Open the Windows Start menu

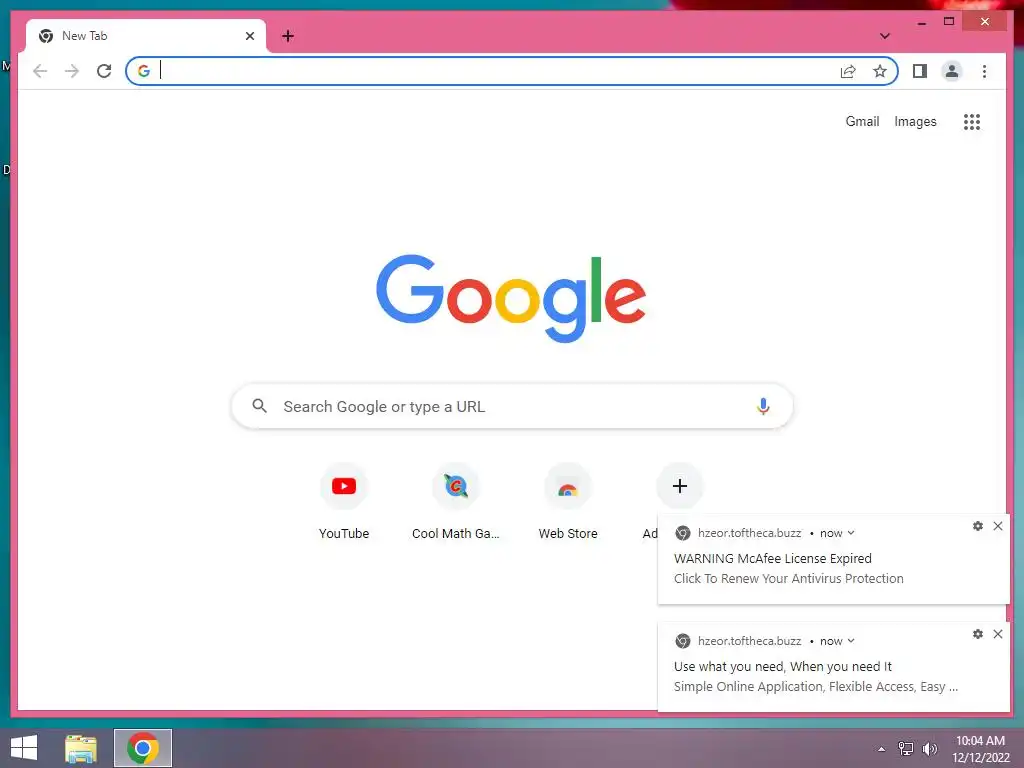(24, 748)
